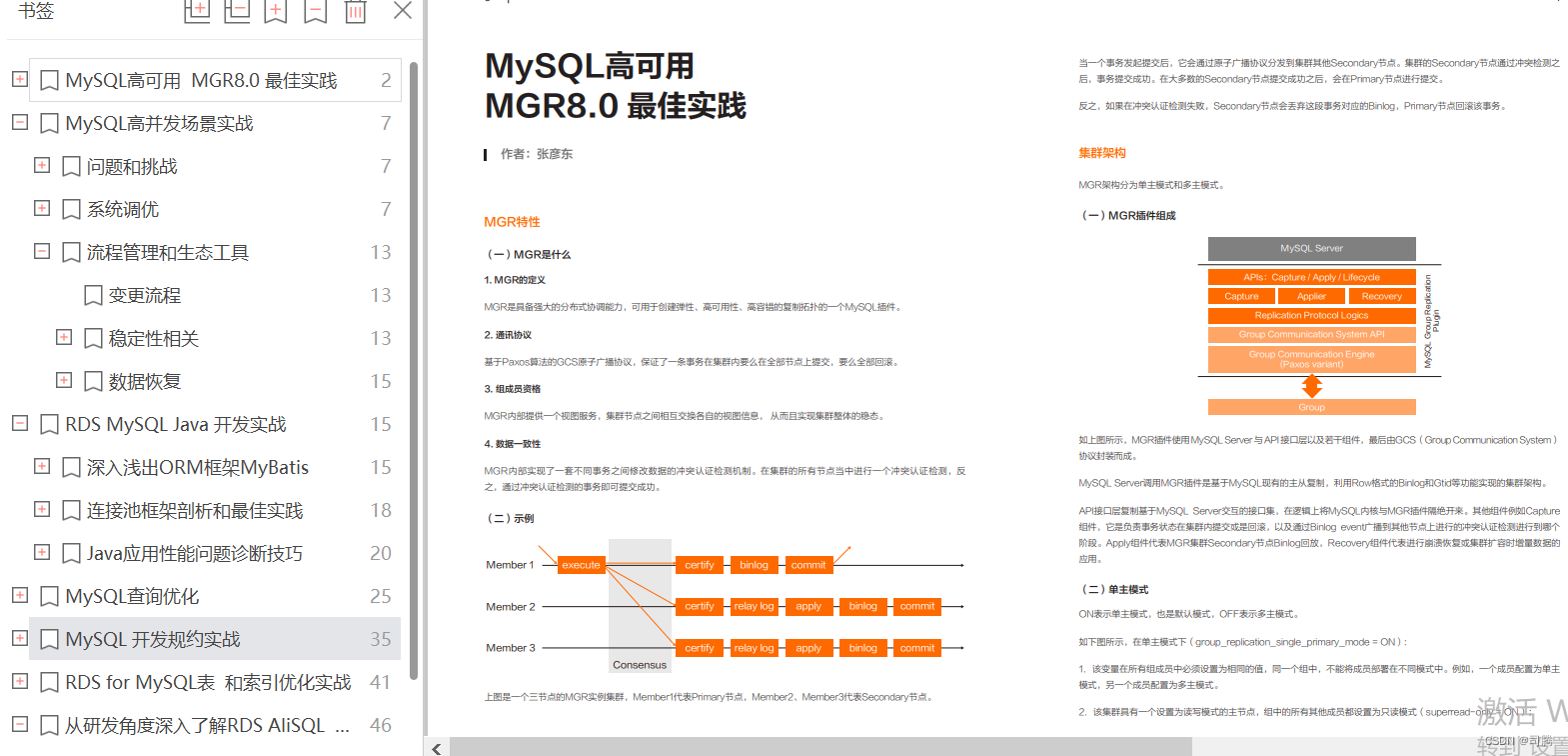Image resolution: width=1568 pixels, height=756 pixels.
Task: Collapse all bookmarks in the panel
Action: pyautogui.click(x=237, y=11)
